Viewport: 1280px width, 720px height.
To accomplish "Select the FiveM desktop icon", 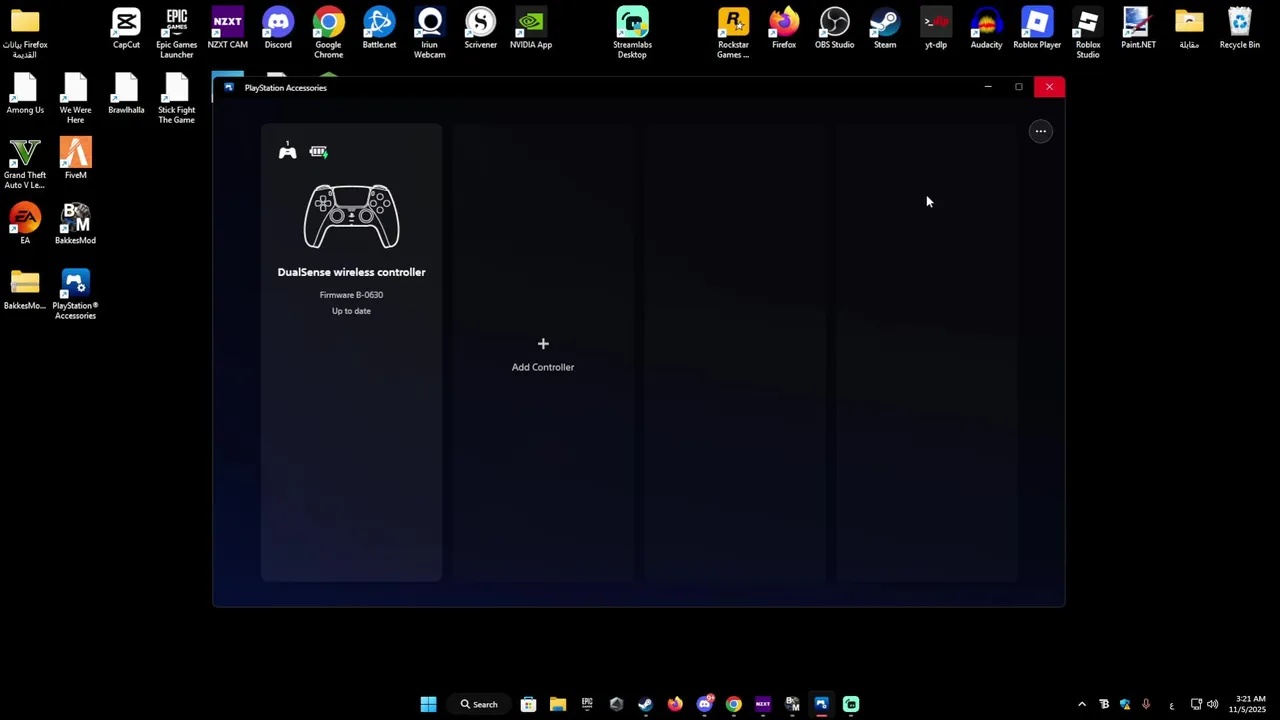I will [x=75, y=159].
